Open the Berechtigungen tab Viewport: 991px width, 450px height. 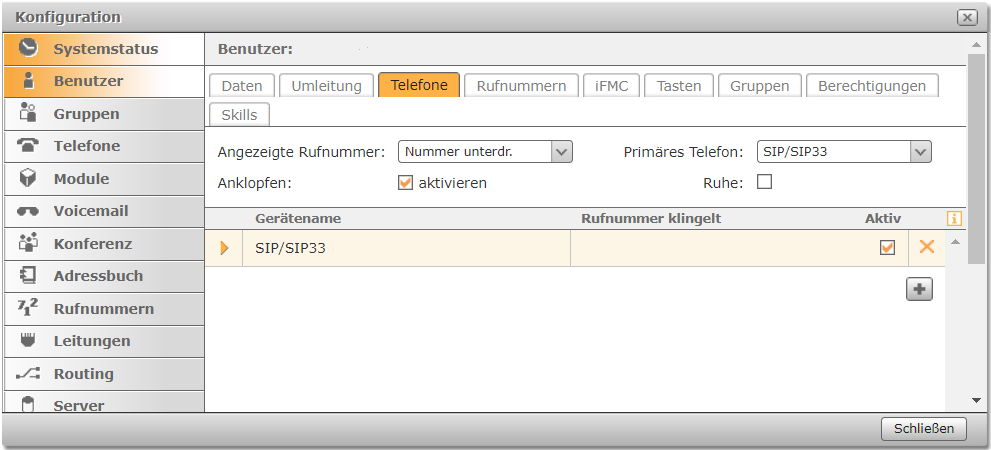[x=872, y=86]
